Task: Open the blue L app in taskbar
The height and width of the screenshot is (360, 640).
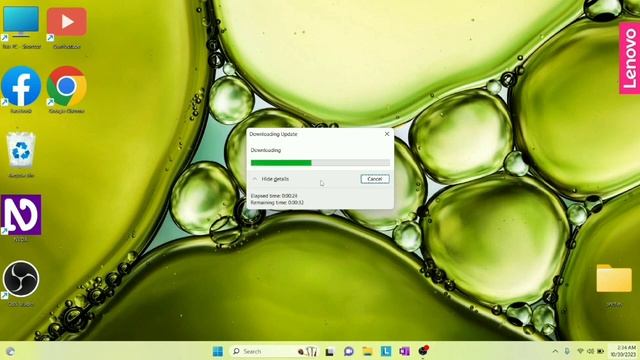Action: (386, 351)
